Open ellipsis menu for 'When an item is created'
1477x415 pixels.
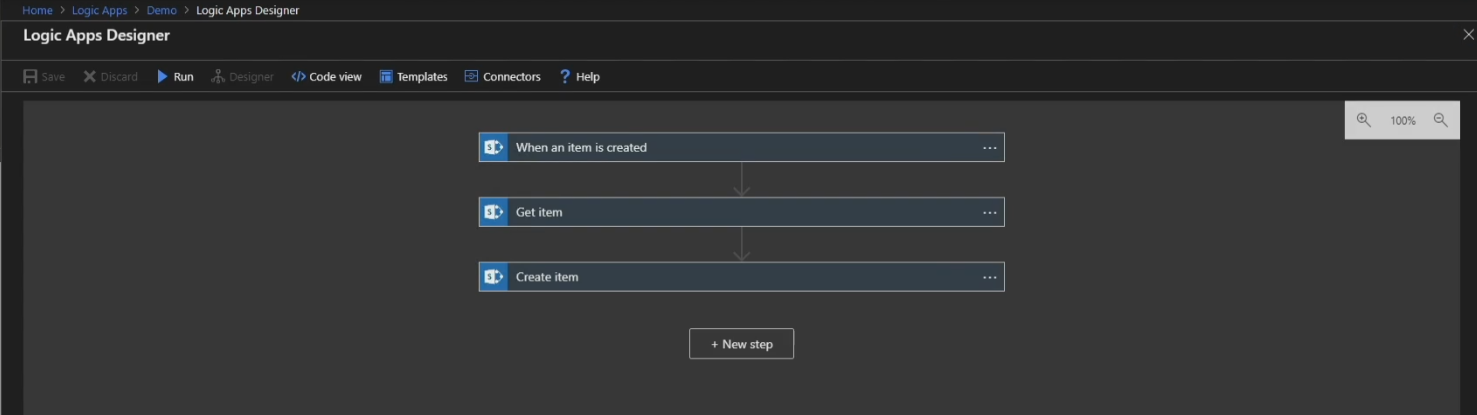(x=990, y=148)
